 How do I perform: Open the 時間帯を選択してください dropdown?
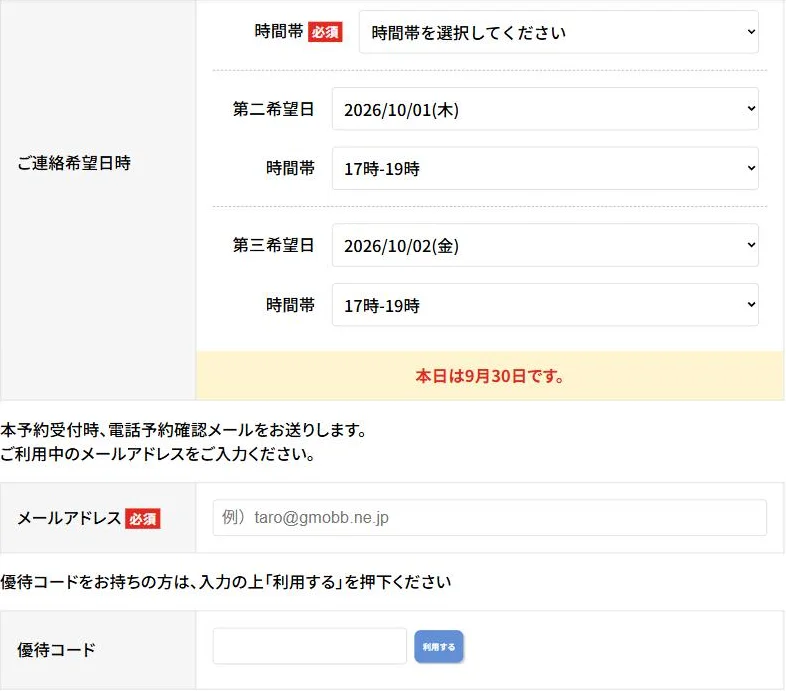pyautogui.click(x=558, y=32)
